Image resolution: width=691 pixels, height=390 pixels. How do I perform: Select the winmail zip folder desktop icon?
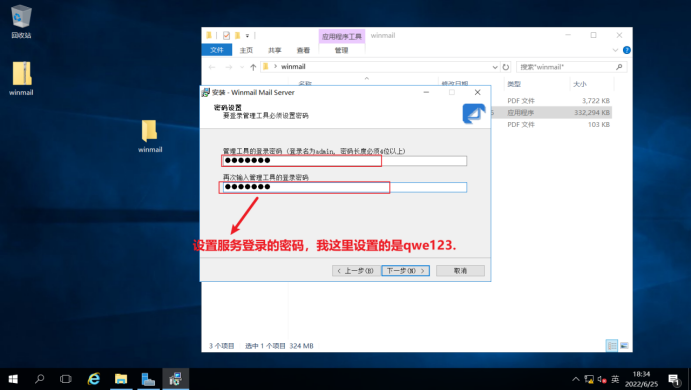(x=21, y=78)
